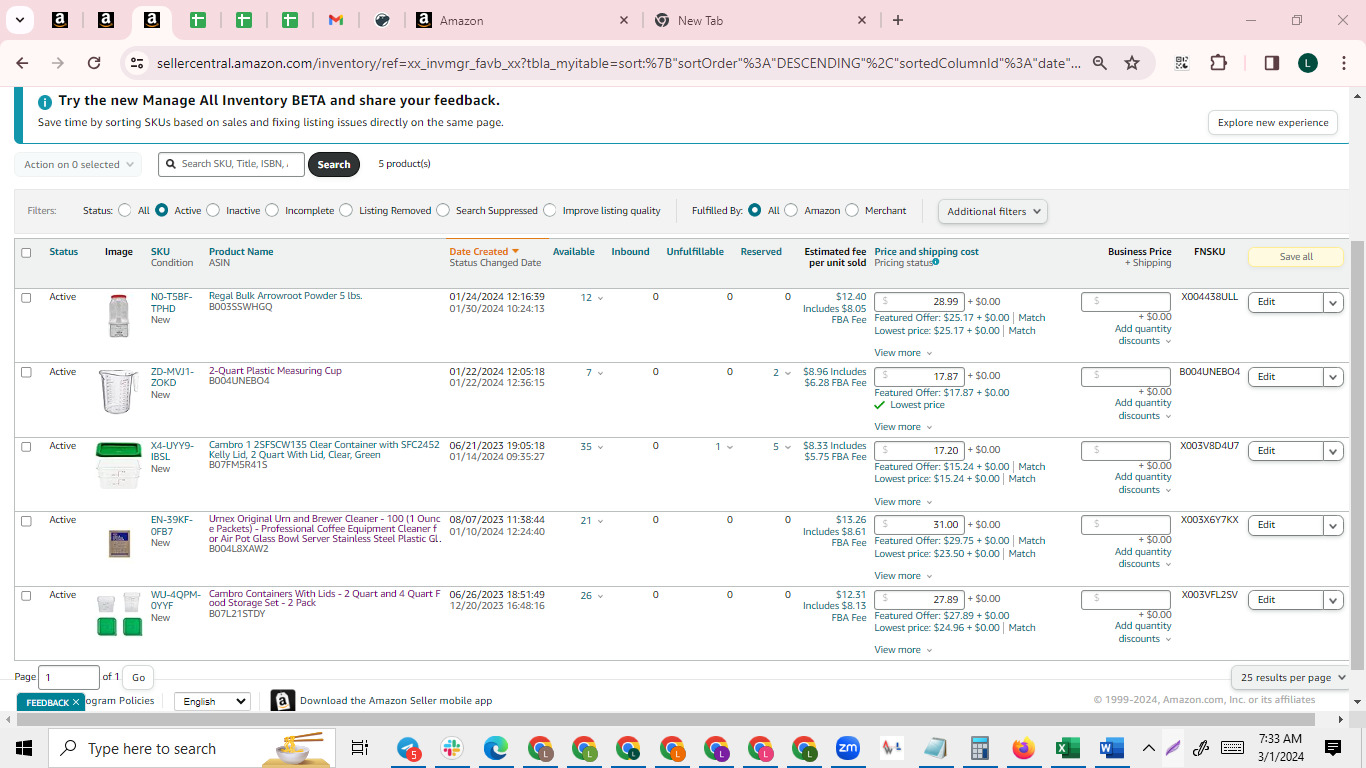
Task: Click Edit for the Cambro Containers 2 Pack row
Action: tap(1285, 600)
